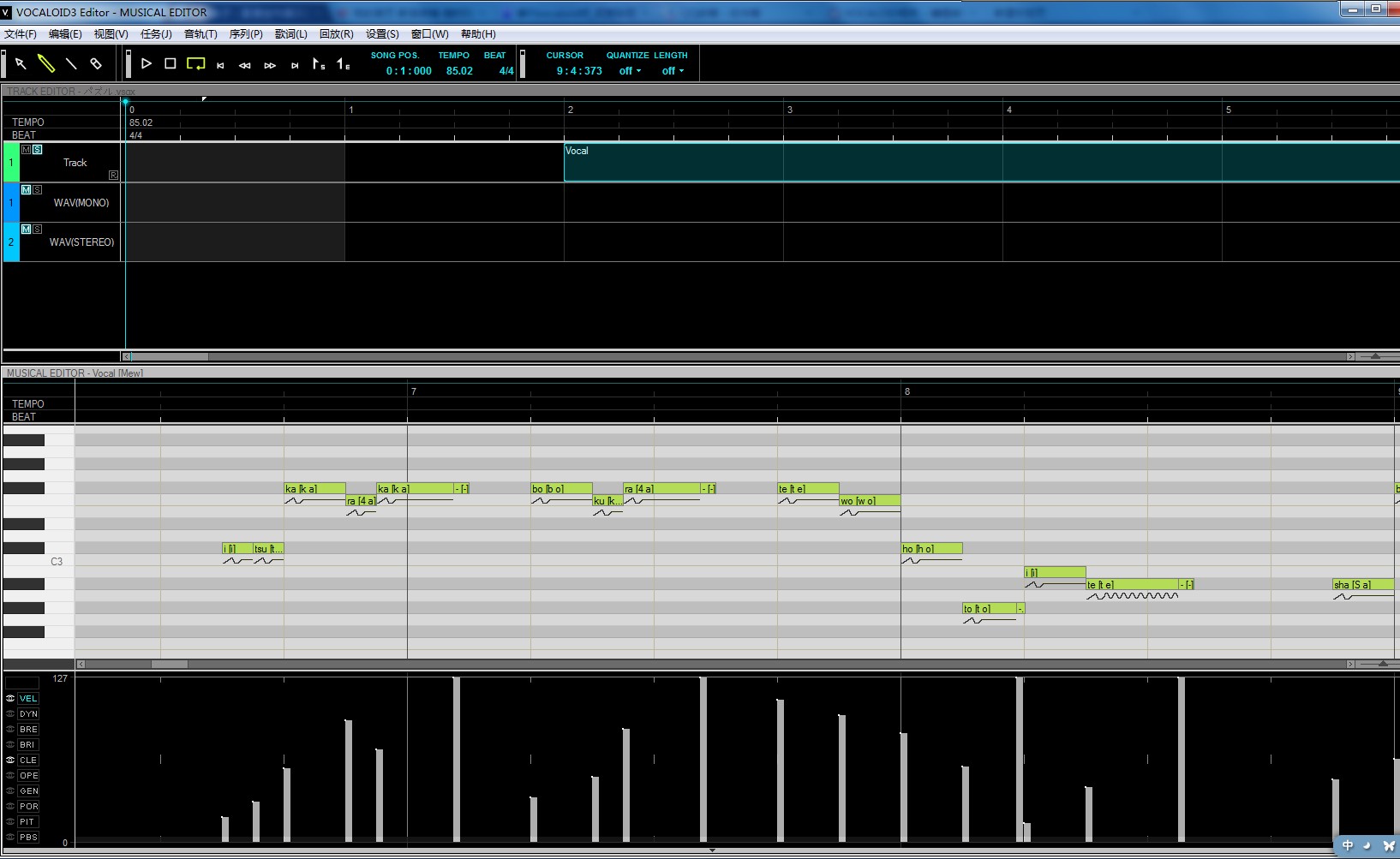Select the eraser tool
The image size is (1400, 859).
96,63
